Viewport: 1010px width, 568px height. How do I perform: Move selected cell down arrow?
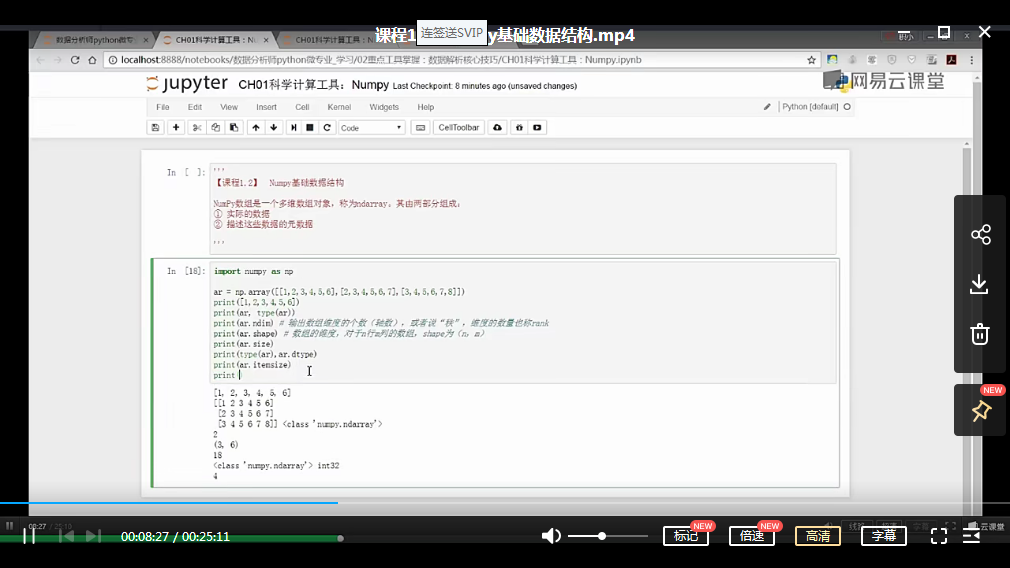point(274,128)
